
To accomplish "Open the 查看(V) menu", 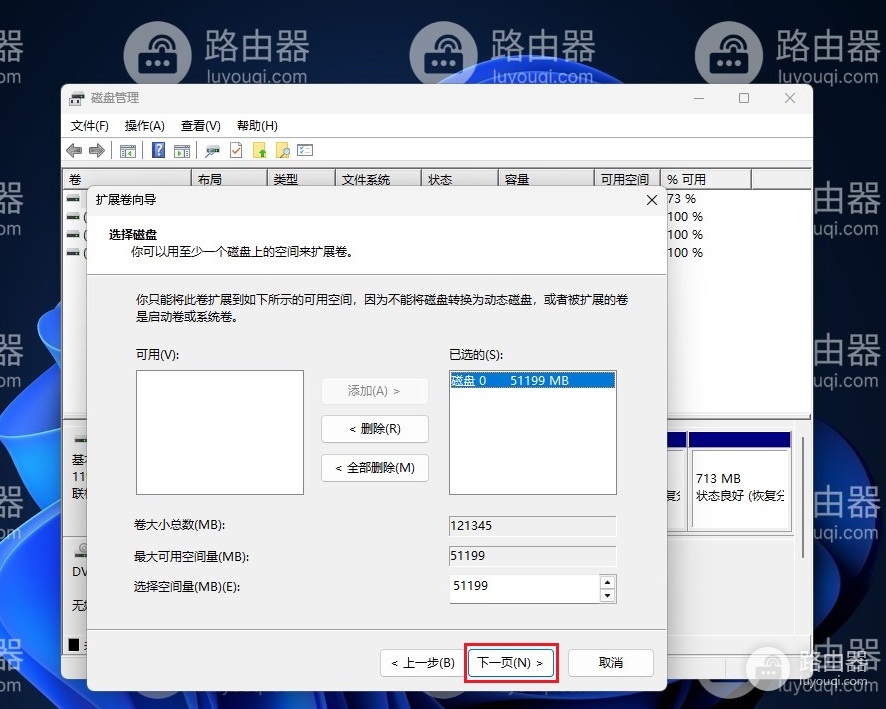I will pos(201,125).
